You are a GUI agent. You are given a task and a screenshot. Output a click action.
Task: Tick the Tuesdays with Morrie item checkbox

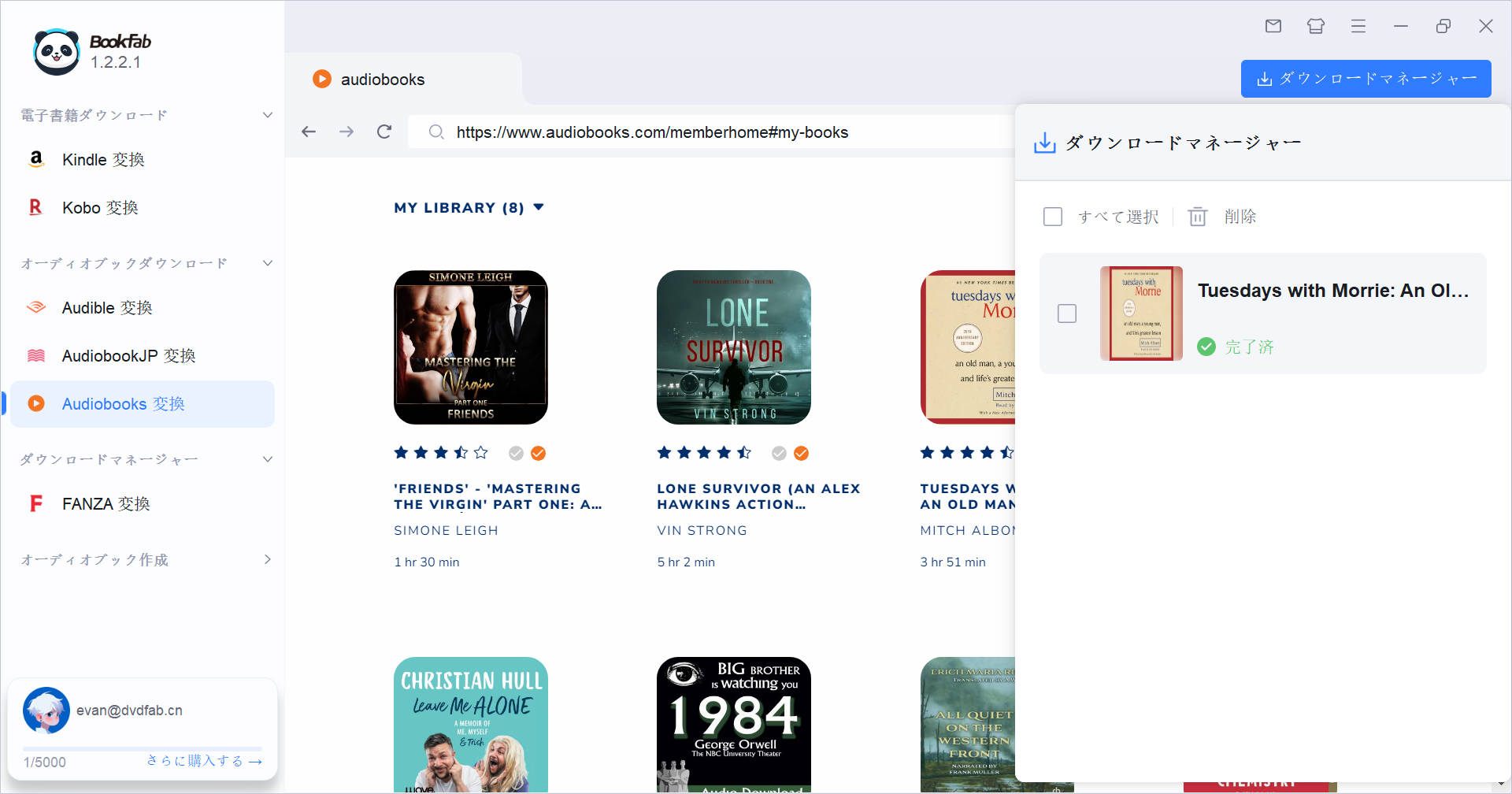pyautogui.click(x=1067, y=314)
